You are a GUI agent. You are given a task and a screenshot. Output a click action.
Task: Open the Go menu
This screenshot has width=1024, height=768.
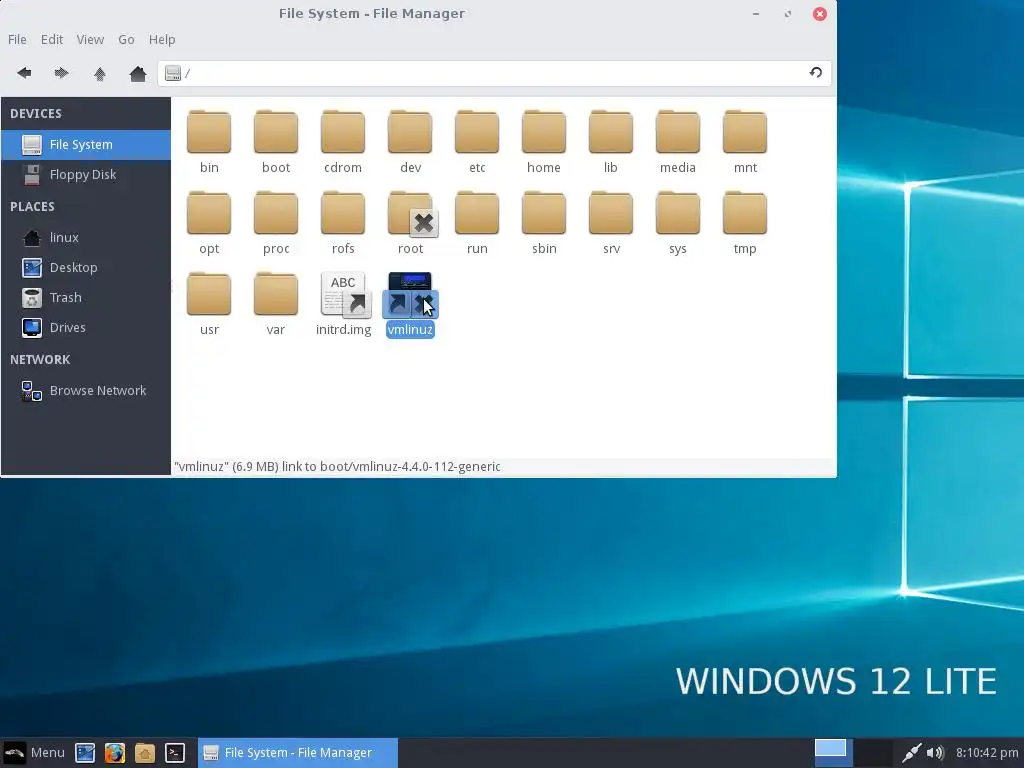click(126, 39)
